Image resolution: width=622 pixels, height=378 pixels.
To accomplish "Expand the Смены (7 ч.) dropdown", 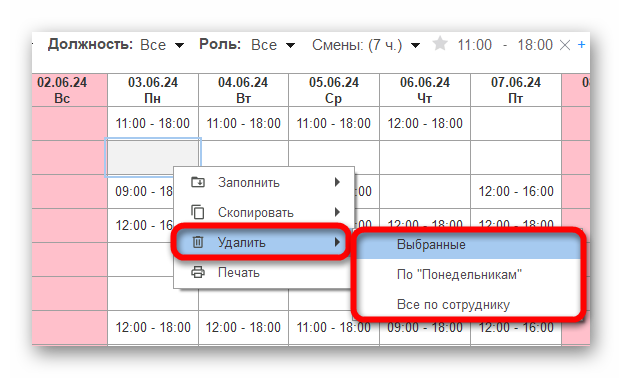I will coord(415,46).
